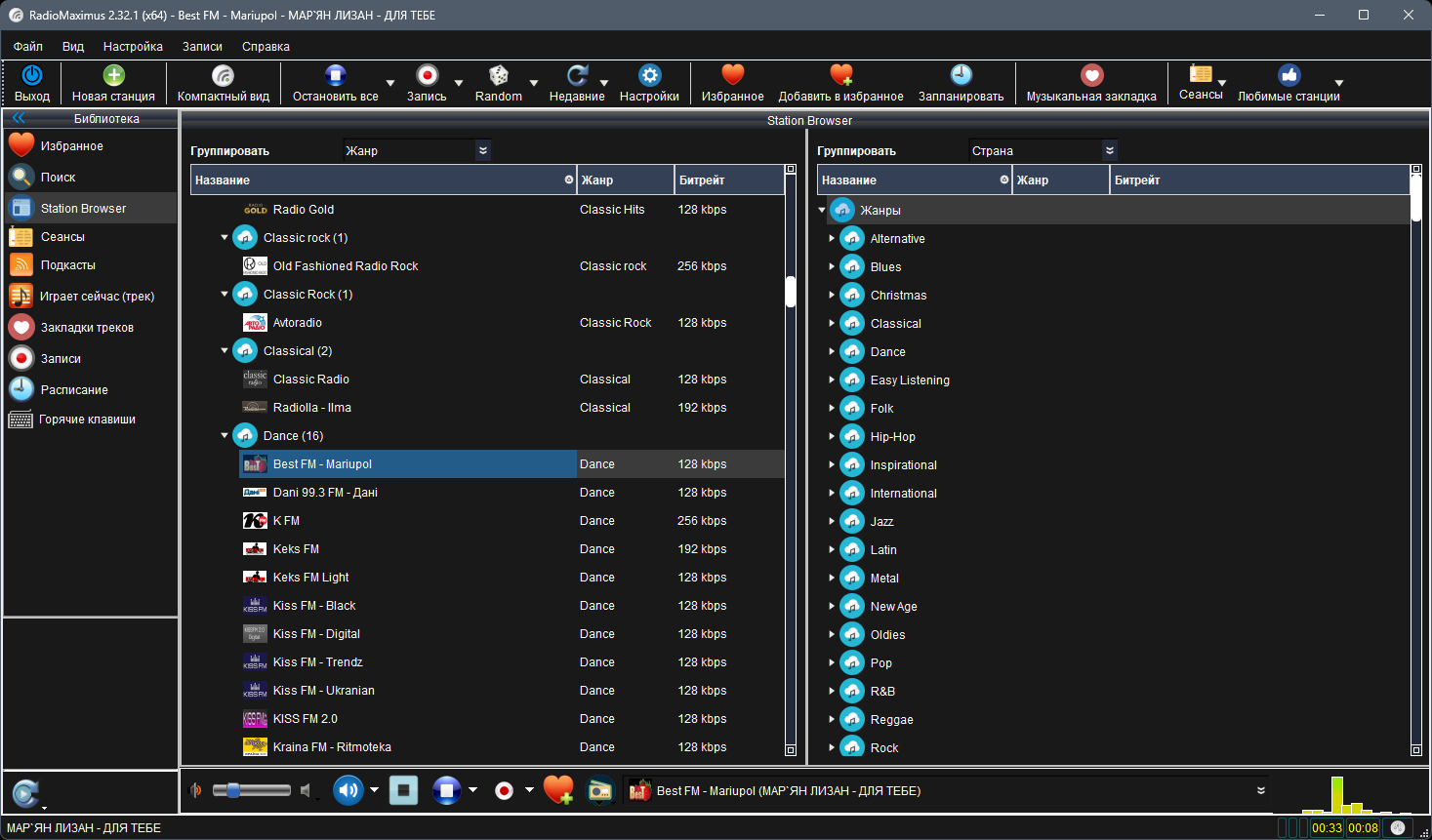Open the Вид menu
Viewport: 1432px width, 840px height.
tap(73, 46)
